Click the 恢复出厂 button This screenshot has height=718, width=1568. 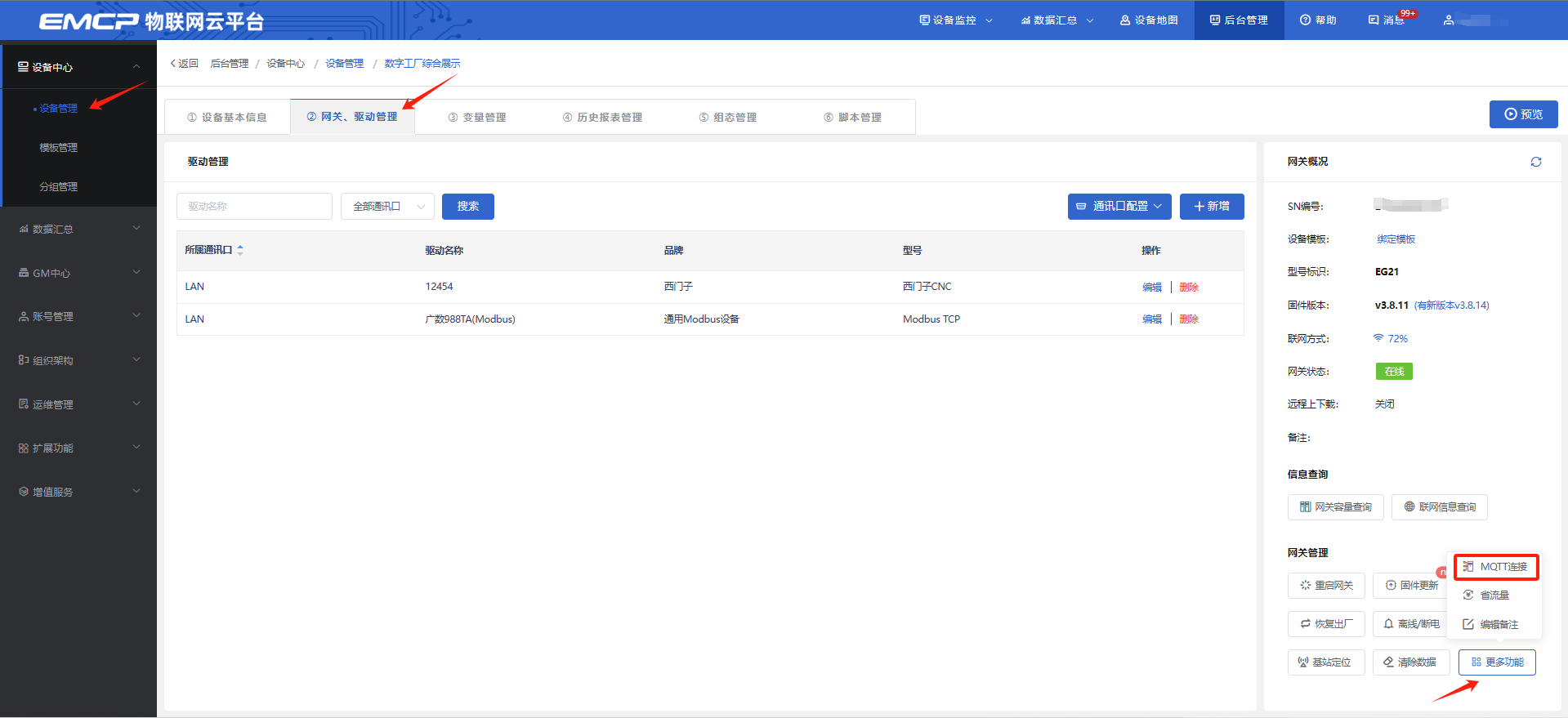1326,624
